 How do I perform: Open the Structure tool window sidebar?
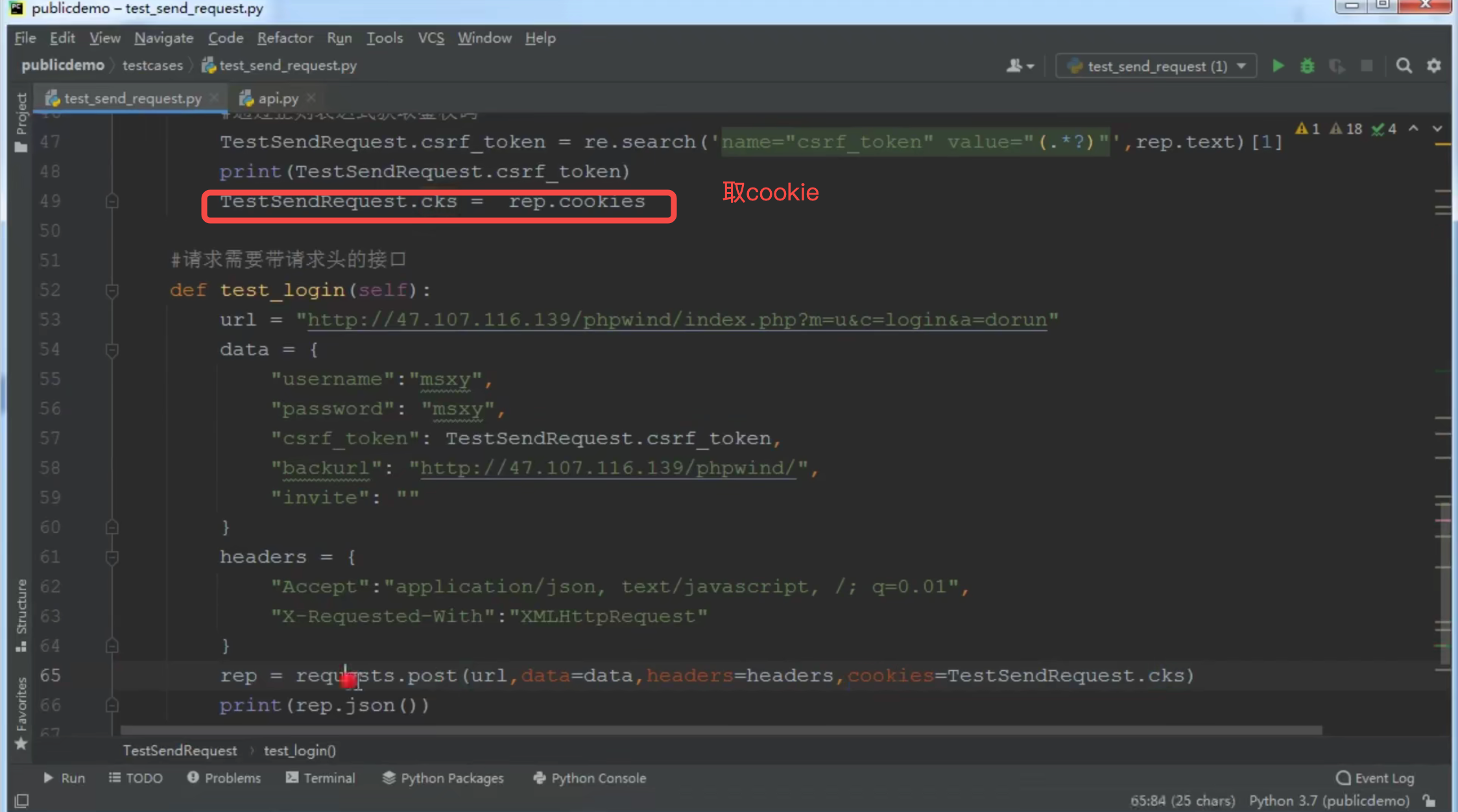click(21, 615)
